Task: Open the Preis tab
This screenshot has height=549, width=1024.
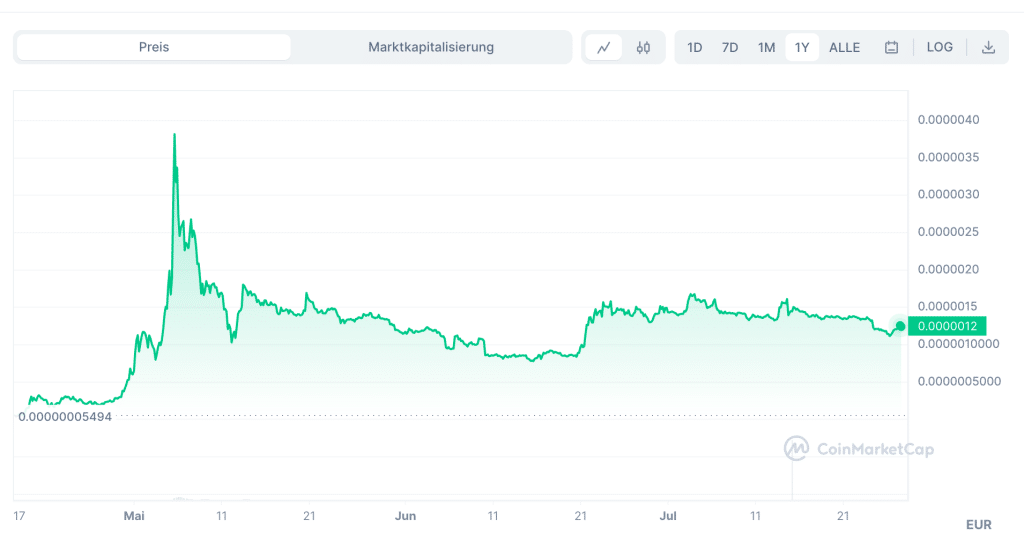Action: coord(154,47)
